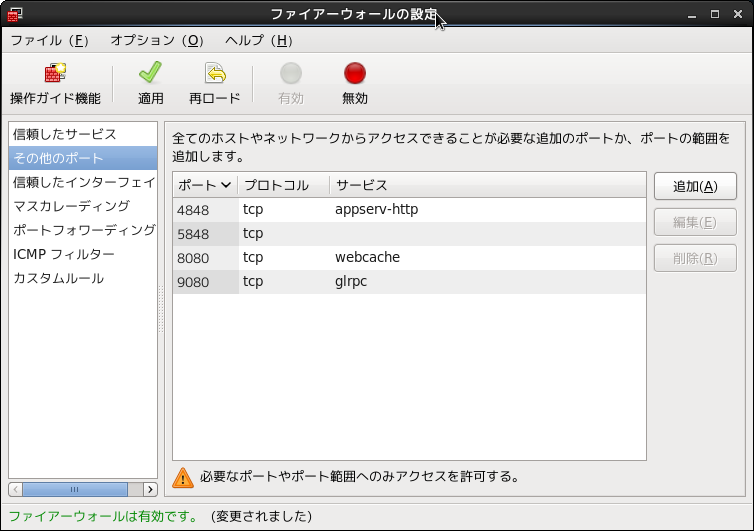Image resolution: width=754 pixels, height=531 pixels.
Task: Click the firewall app icon in title bar
Action: tap(15, 14)
